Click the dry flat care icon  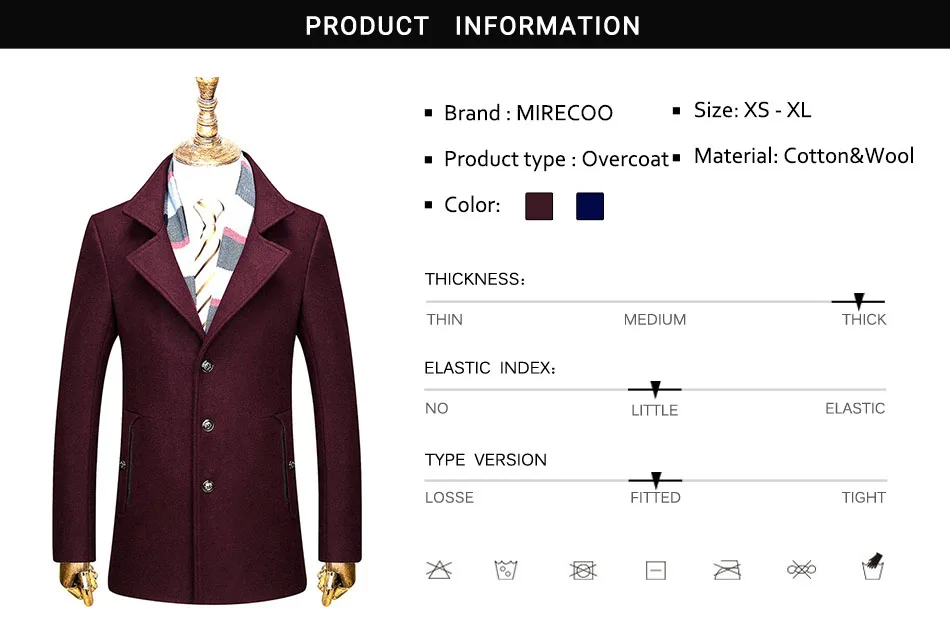656,571
